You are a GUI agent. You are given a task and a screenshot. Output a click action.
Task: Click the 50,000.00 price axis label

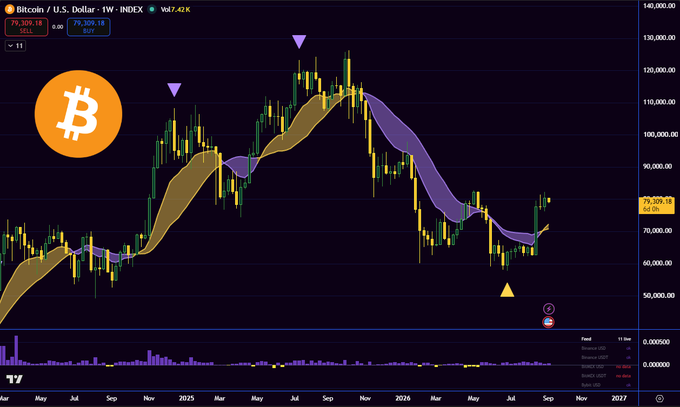click(x=657, y=295)
